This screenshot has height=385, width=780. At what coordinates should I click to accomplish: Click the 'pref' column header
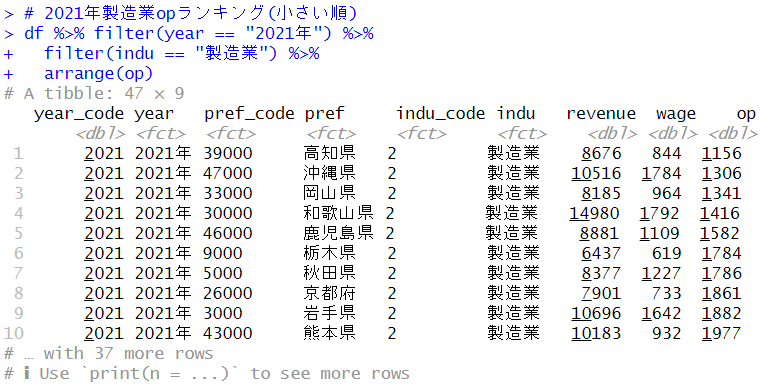coord(324,114)
